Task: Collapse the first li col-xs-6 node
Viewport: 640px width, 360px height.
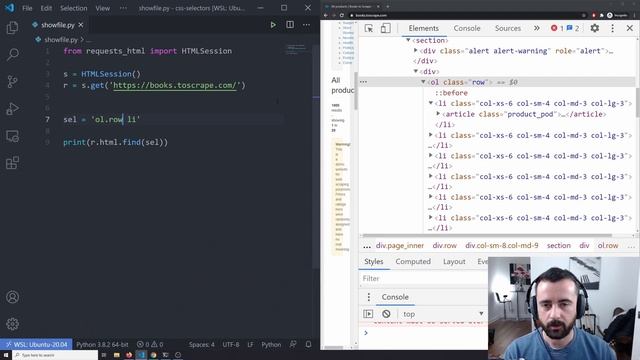Action: (x=431, y=103)
